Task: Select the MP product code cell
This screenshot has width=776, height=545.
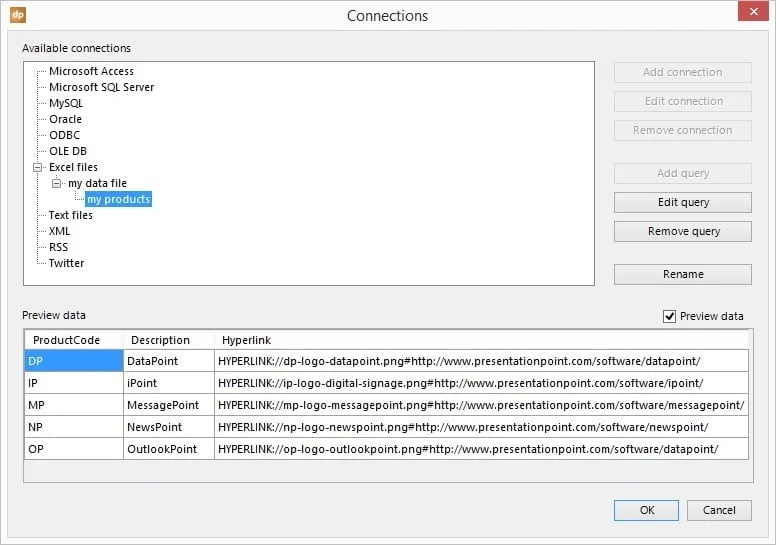Action: 74,405
